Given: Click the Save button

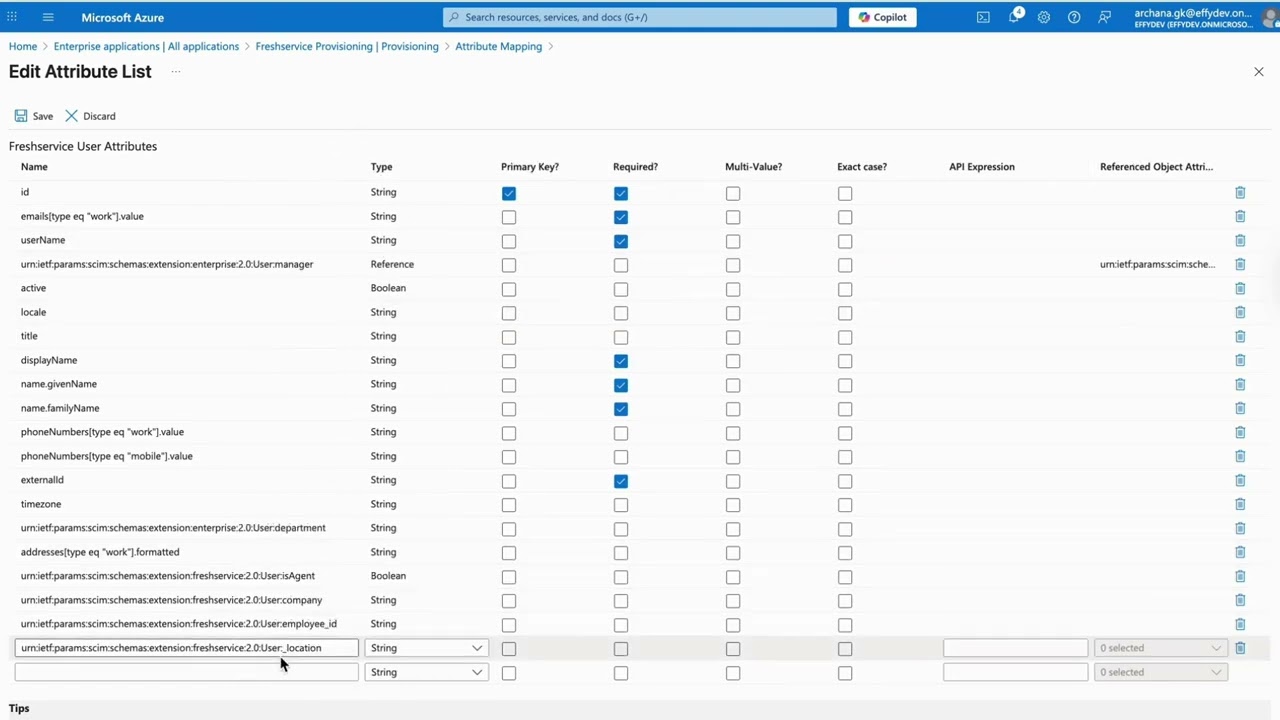Looking at the screenshot, I should 33,116.
